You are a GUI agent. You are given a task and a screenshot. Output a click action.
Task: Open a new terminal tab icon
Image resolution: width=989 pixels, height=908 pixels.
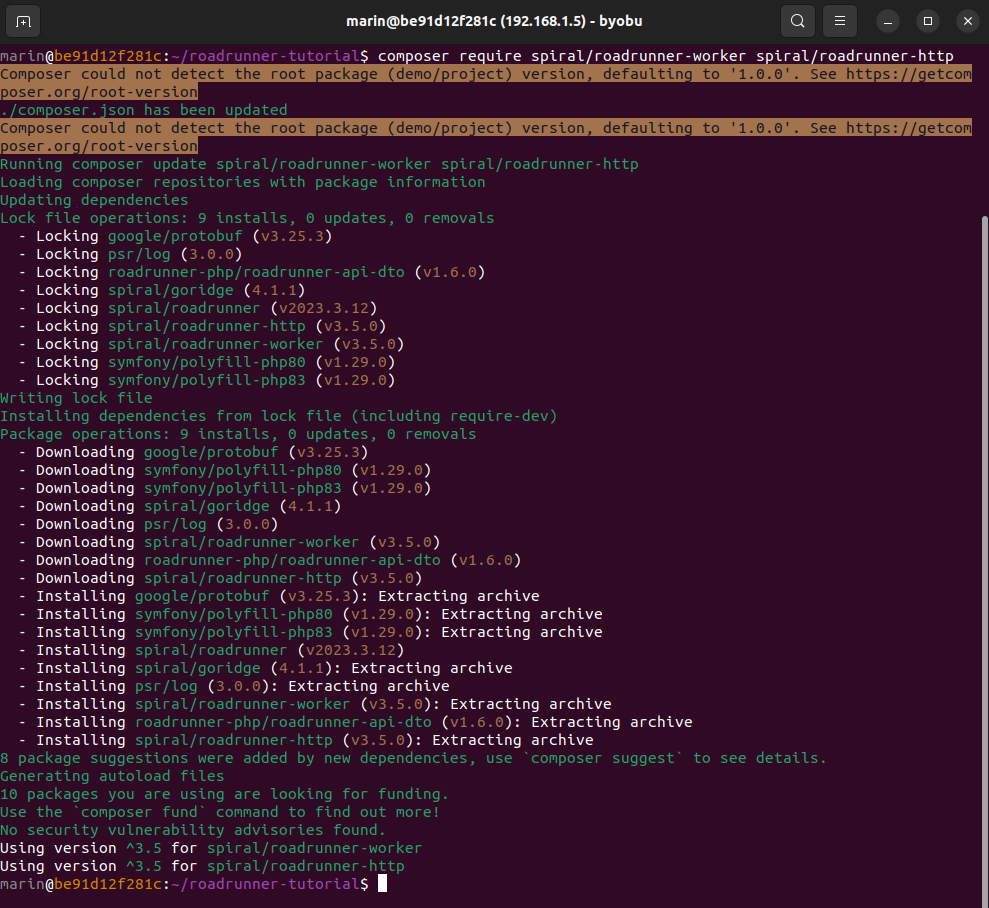pyautogui.click(x=23, y=21)
